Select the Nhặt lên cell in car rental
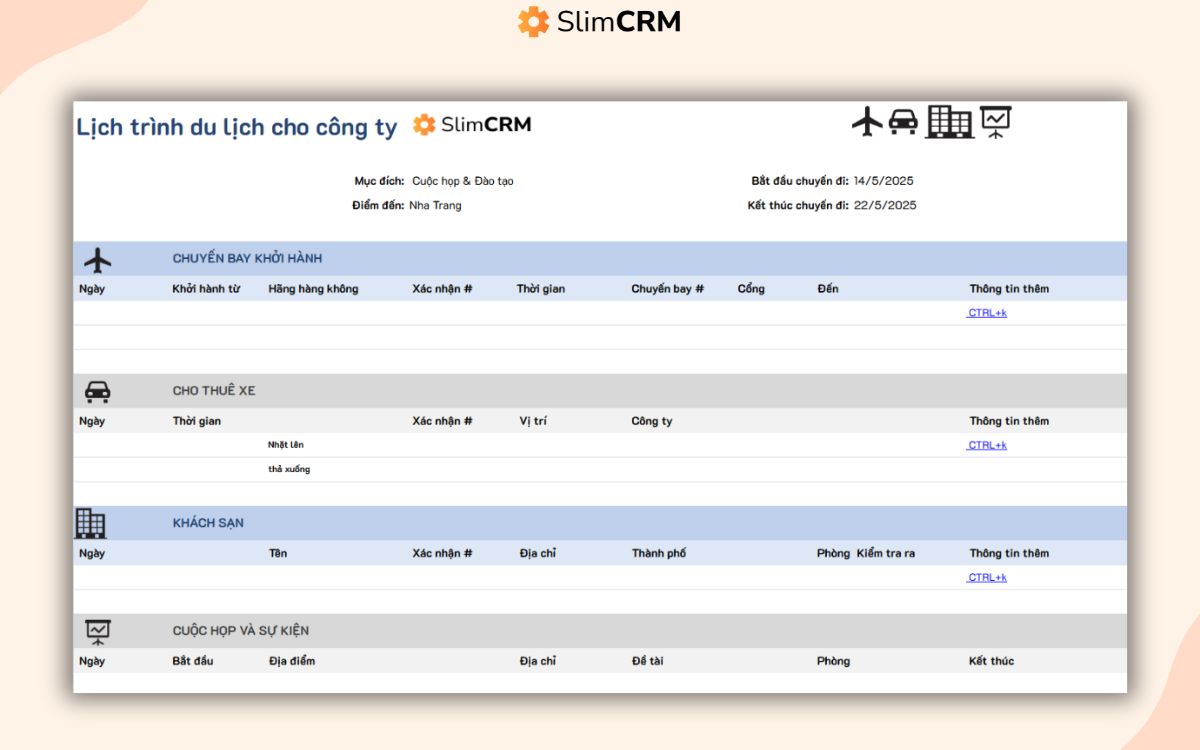 coord(285,445)
